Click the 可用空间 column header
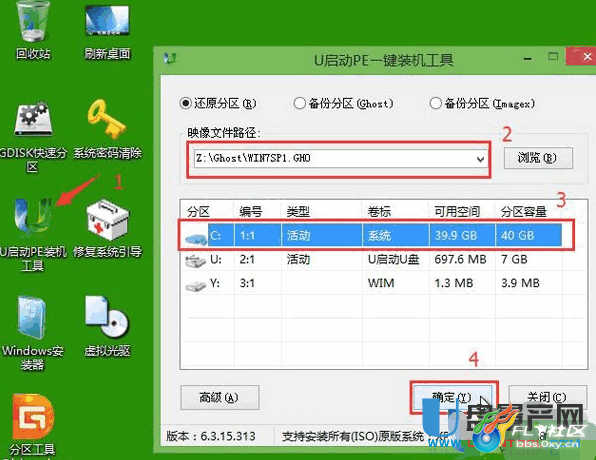Screen dimensions: 596x460 click(x=457, y=211)
